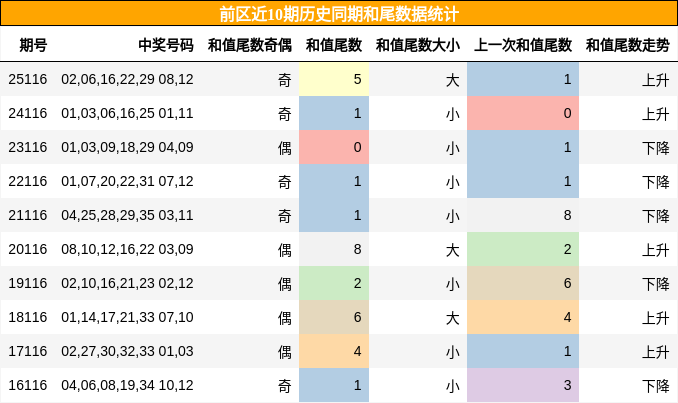678x403 pixels.
Task: Click blue 和值尾数 cell 1 in row 16116
Action: pos(334,385)
